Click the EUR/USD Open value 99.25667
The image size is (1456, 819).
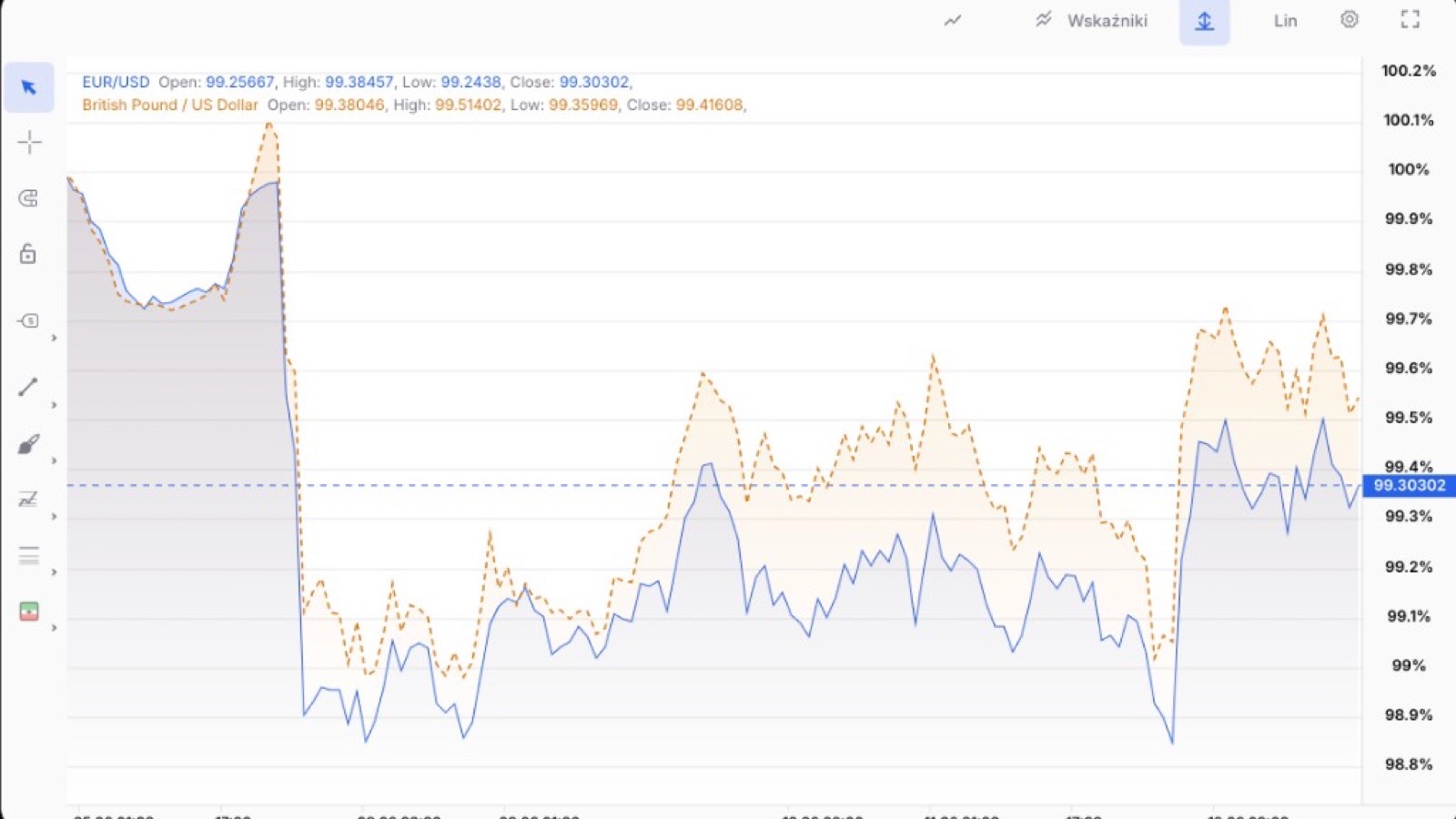240,82
